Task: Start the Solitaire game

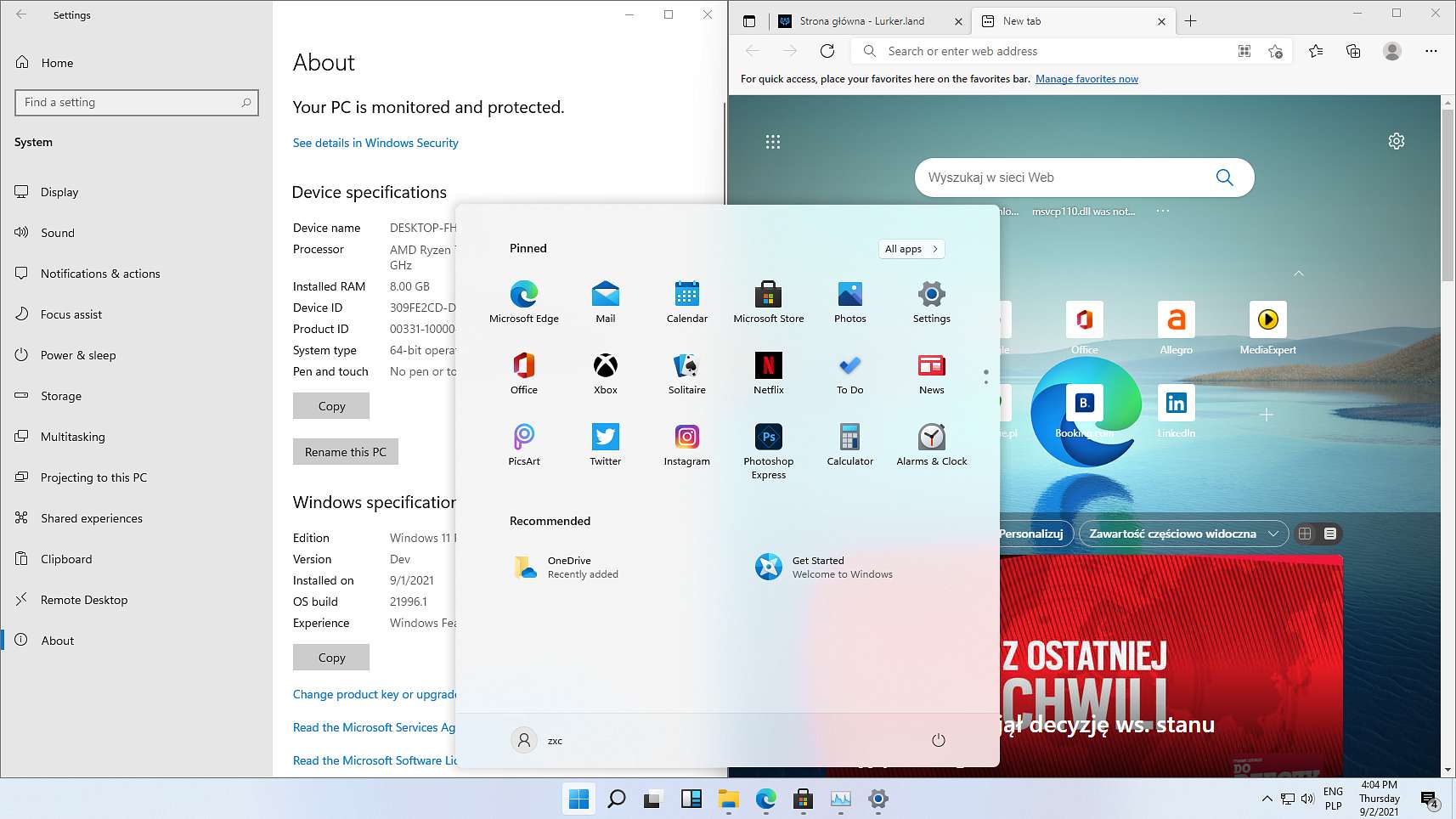Action: click(687, 374)
